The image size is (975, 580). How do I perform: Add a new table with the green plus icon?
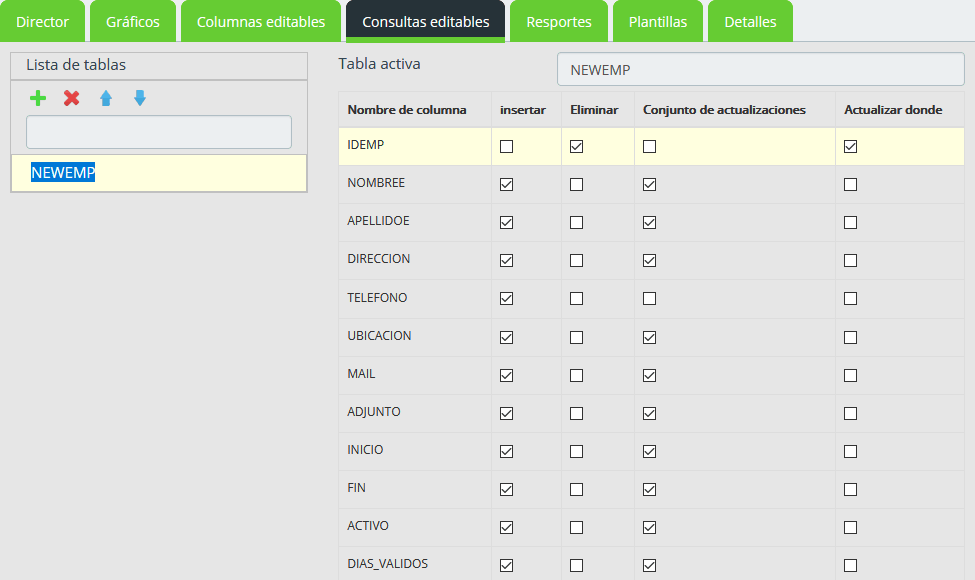[38, 98]
